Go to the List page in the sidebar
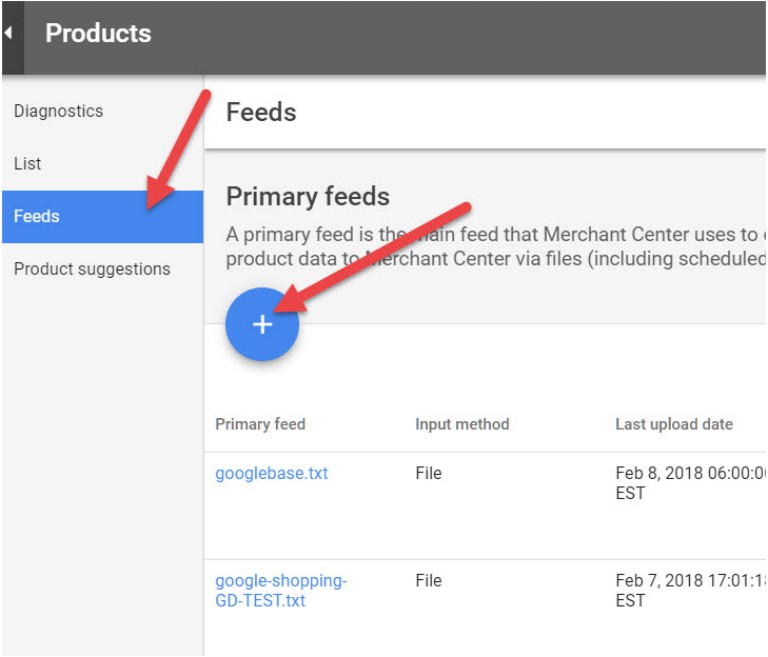 tap(28, 164)
